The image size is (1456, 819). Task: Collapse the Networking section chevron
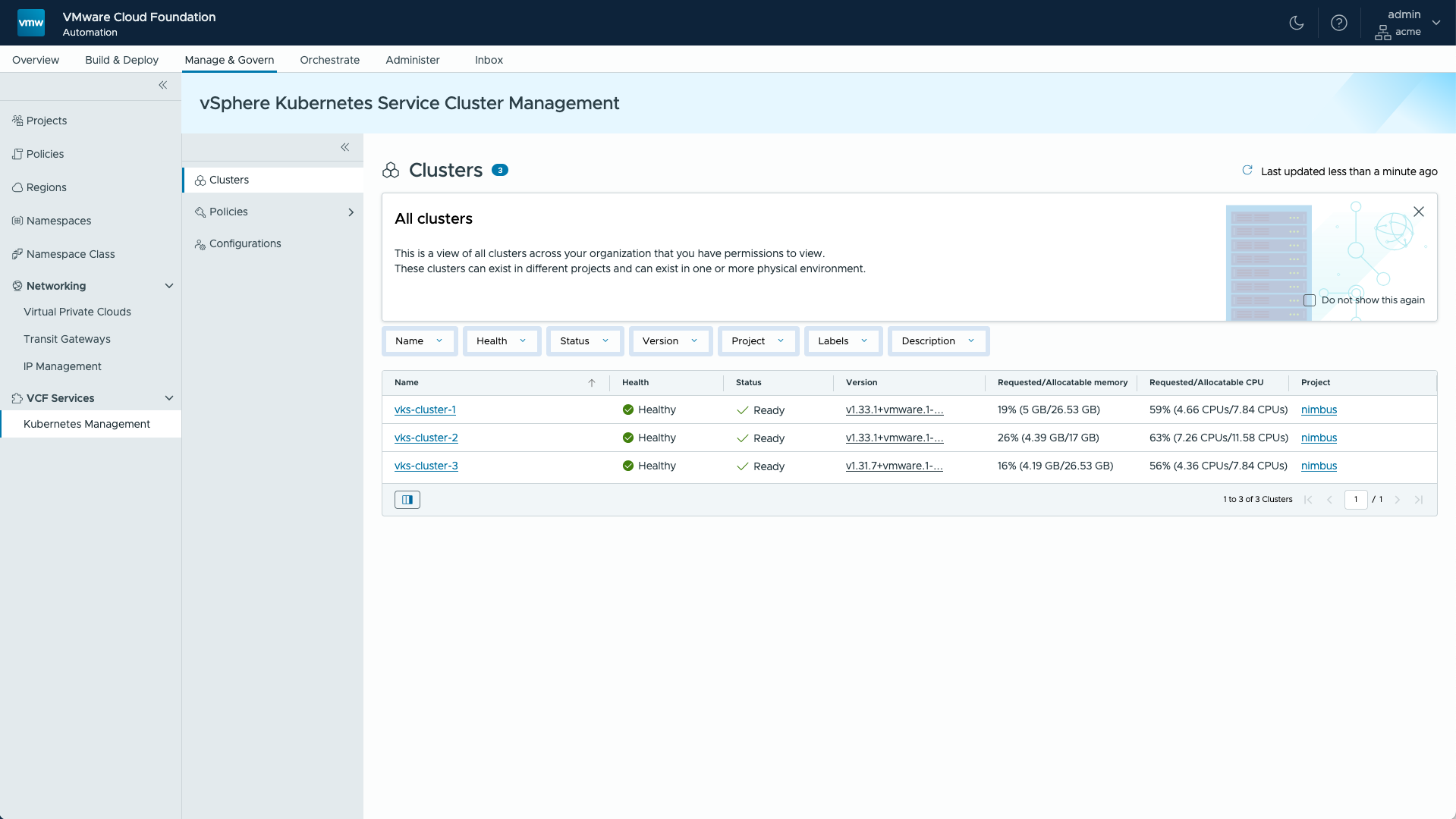click(x=169, y=286)
